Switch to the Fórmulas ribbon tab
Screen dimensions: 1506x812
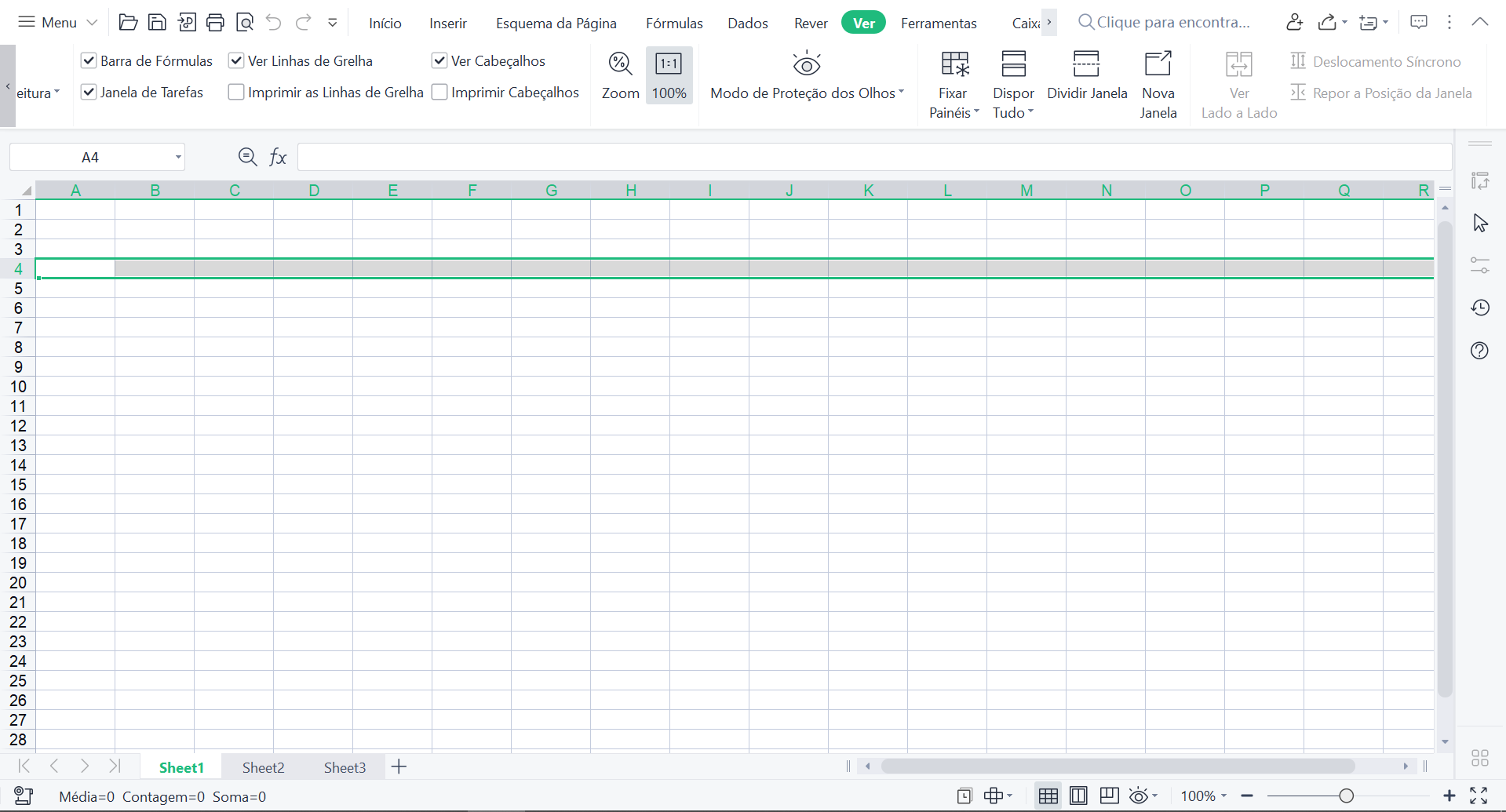coord(674,23)
